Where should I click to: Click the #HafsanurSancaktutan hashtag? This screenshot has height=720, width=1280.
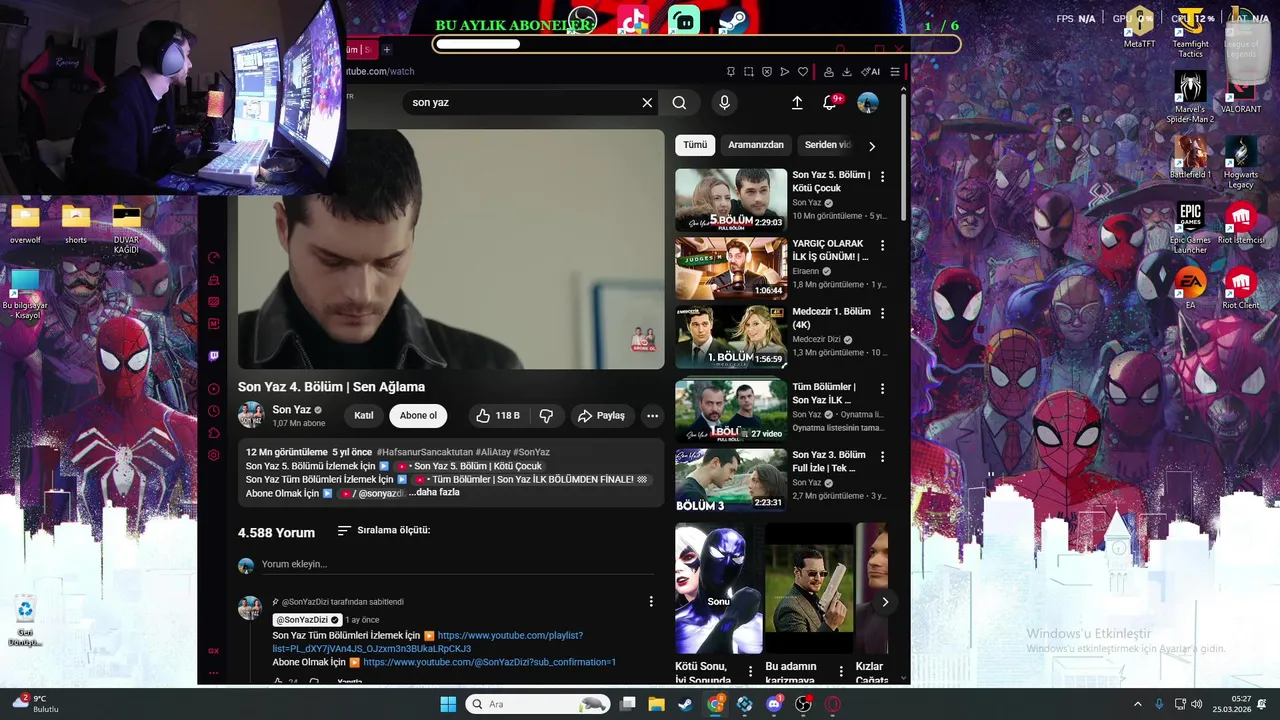pos(425,452)
